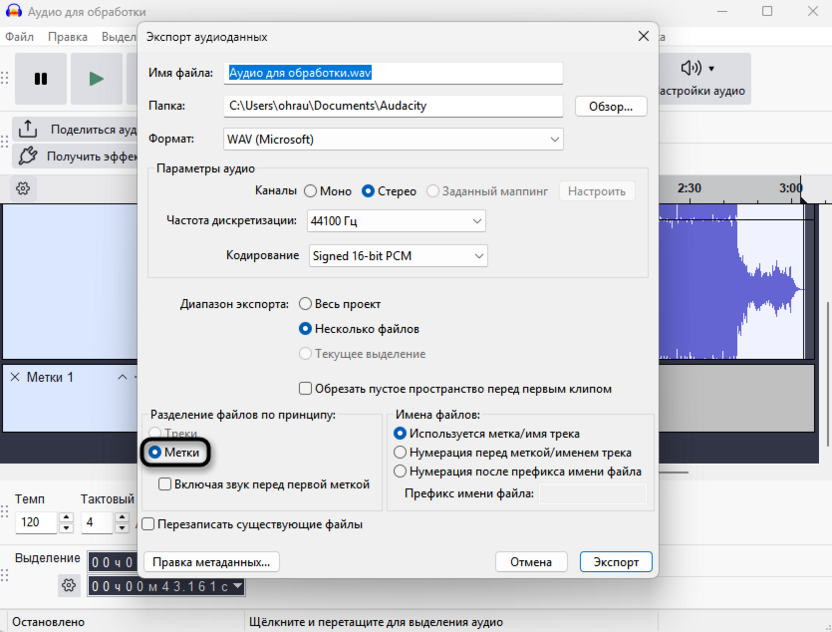Decrease time signature value down arrow
The image size is (832, 632).
pyautogui.click(x=122, y=527)
